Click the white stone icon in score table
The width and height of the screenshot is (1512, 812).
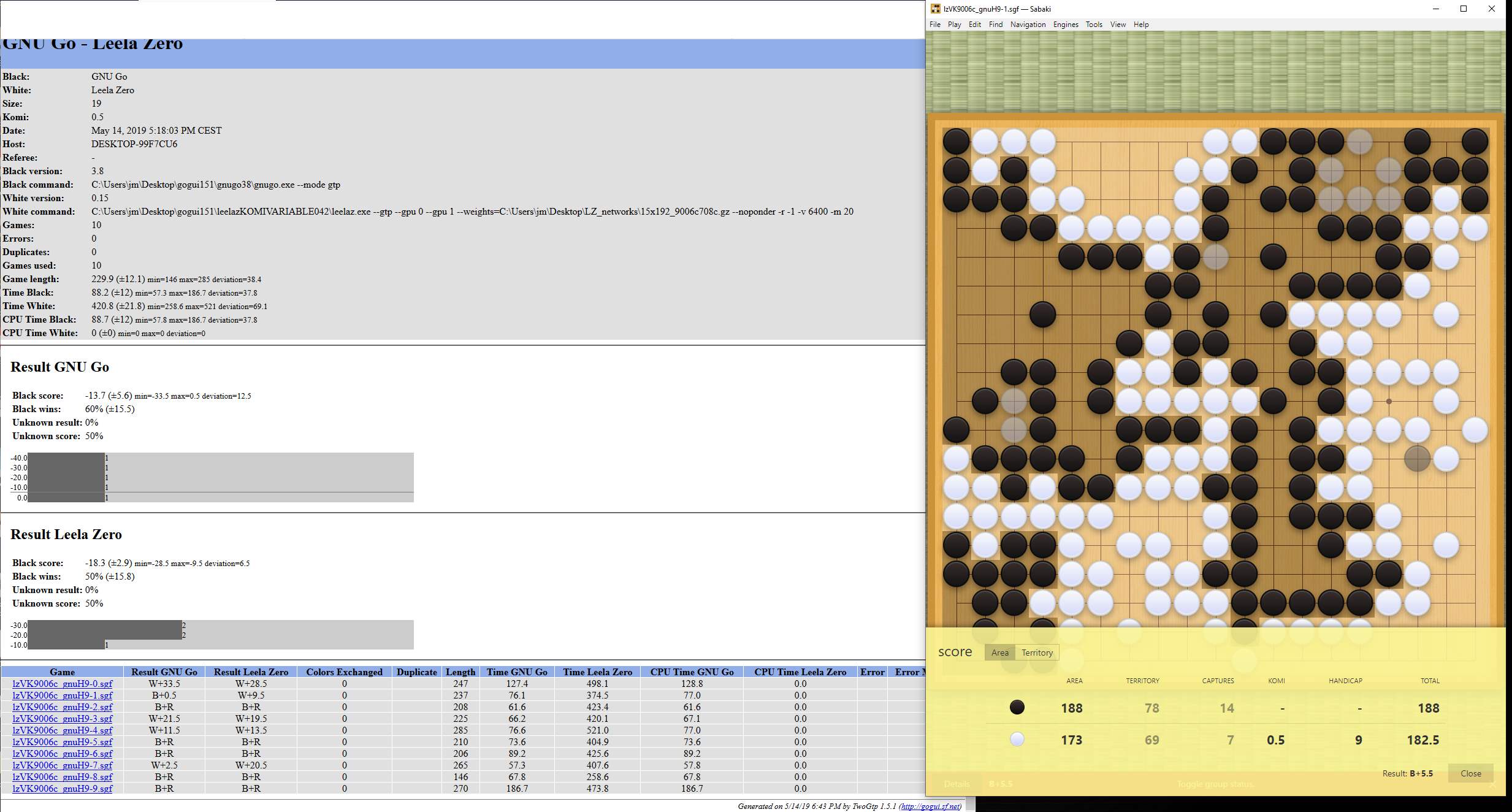click(1017, 739)
